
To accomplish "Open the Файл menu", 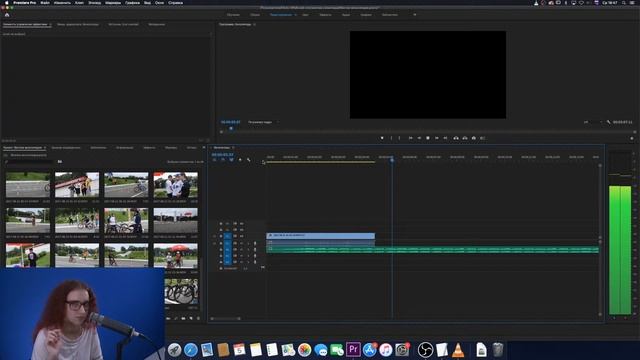I will coord(45,3).
